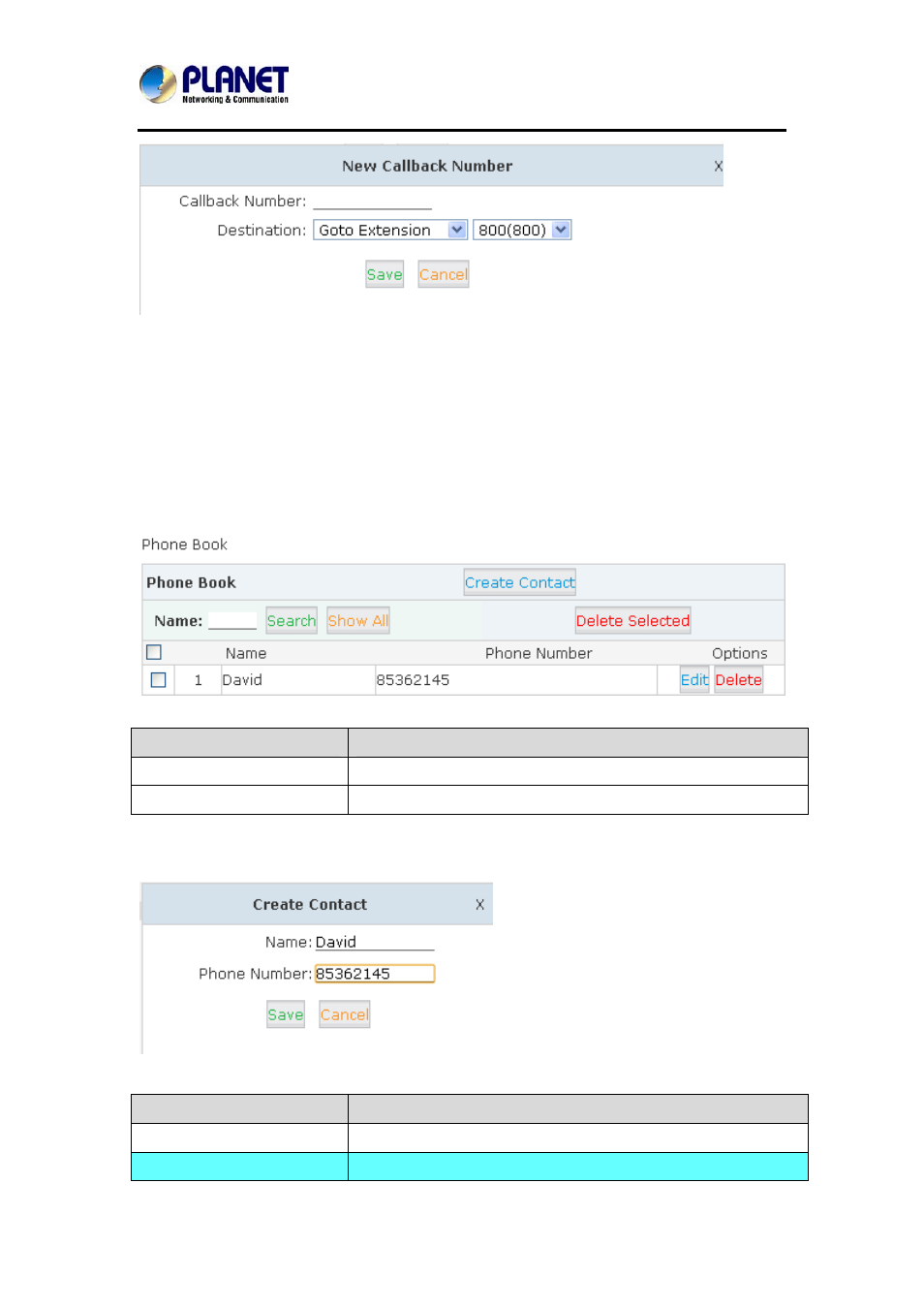Open the 800(800) extension dropdown
The width and height of the screenshot is (924, 1308).
click(522, 231)
